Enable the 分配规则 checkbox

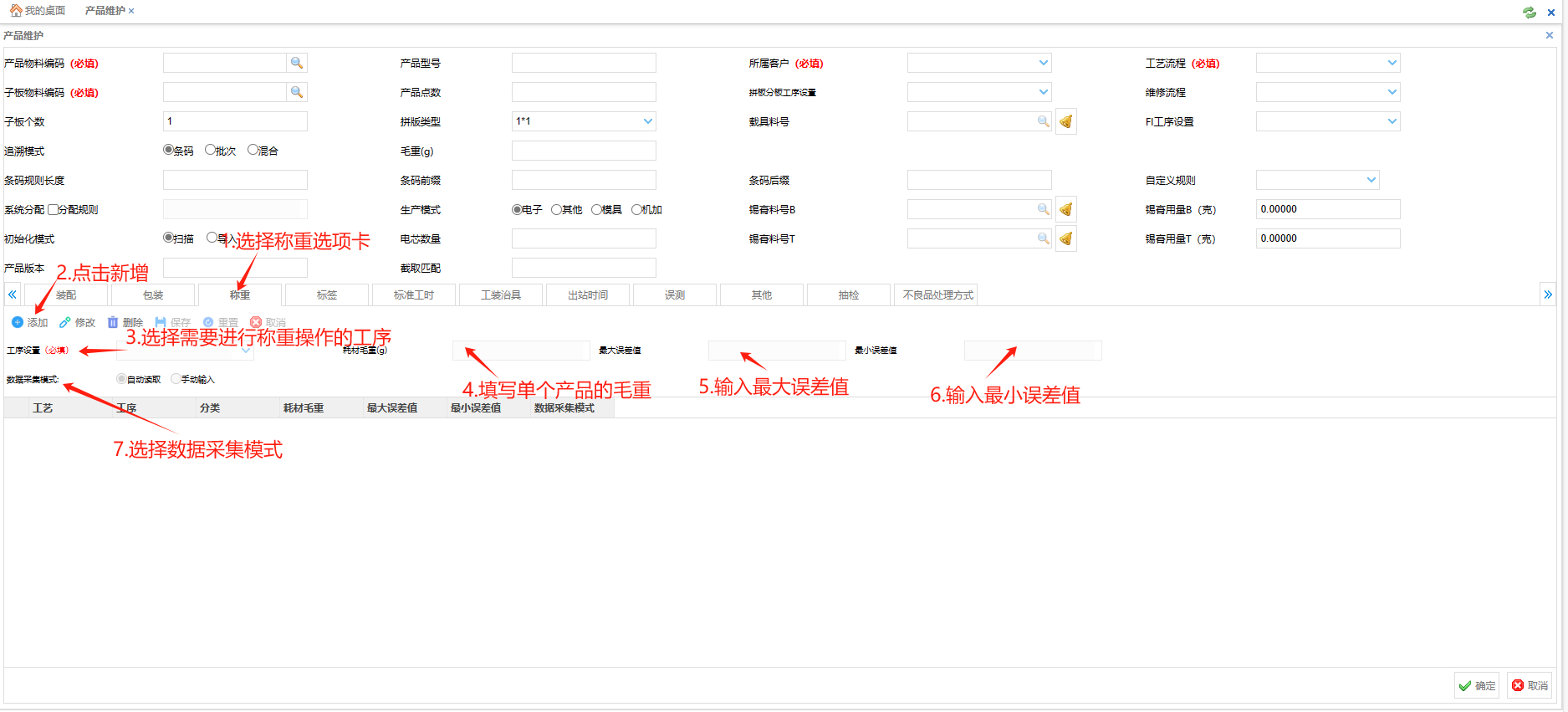[54, 210]
